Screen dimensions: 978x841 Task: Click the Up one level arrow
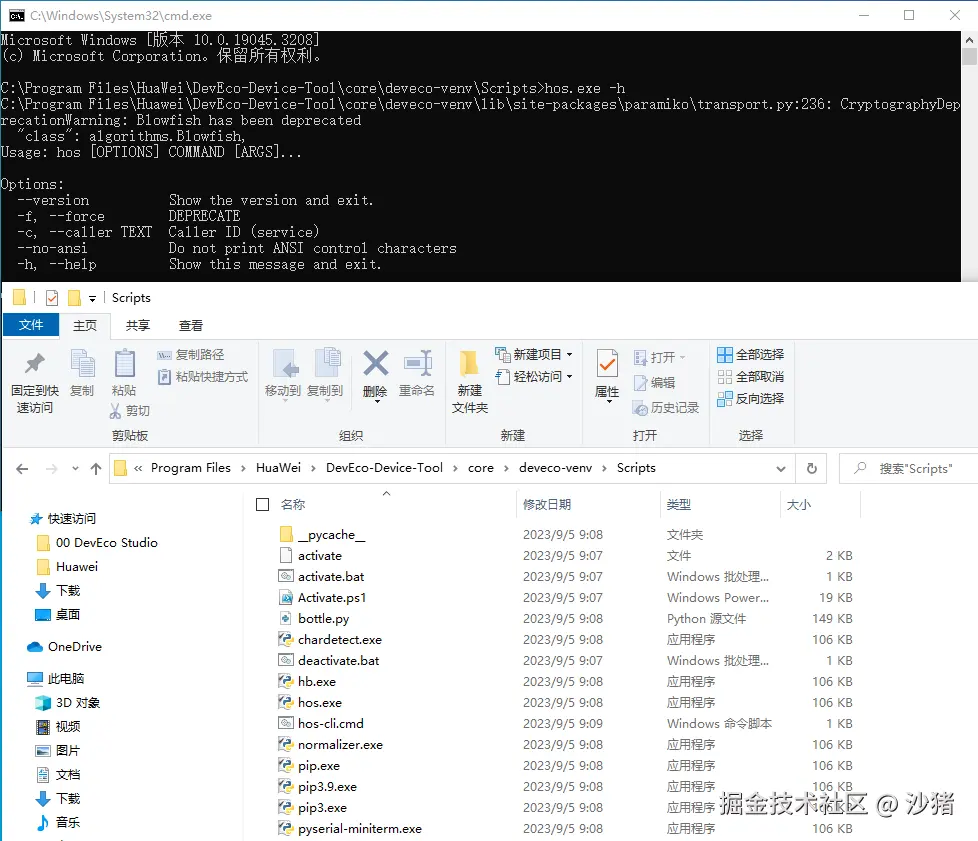pos(95,469)
